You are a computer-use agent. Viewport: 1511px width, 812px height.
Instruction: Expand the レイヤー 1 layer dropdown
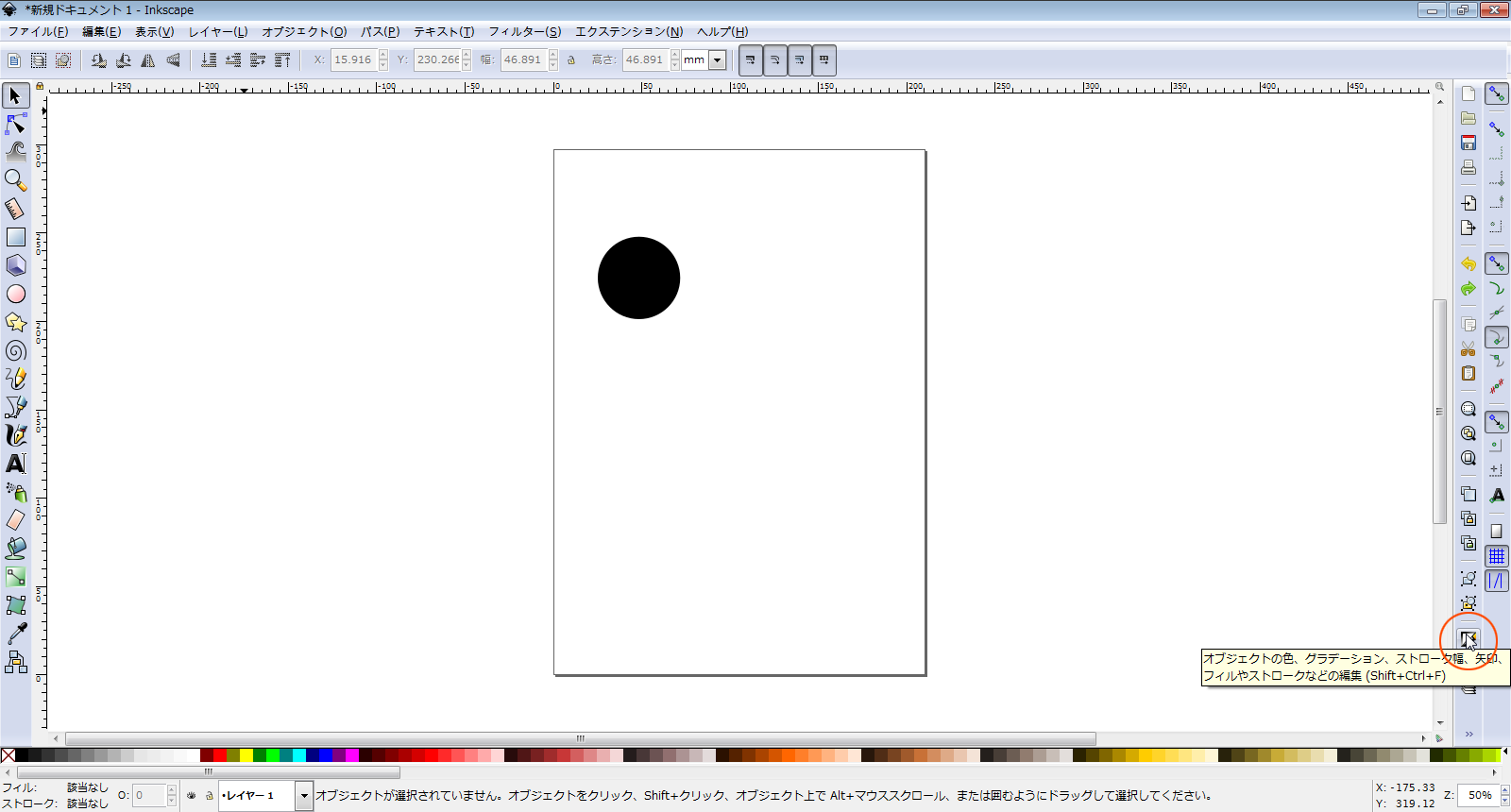coord(304,796)
